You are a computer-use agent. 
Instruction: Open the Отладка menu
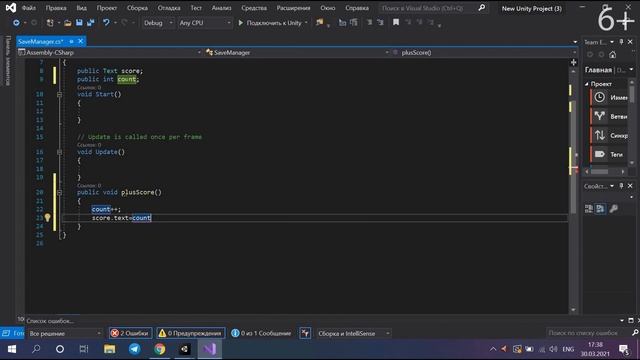tap(169, 8)
